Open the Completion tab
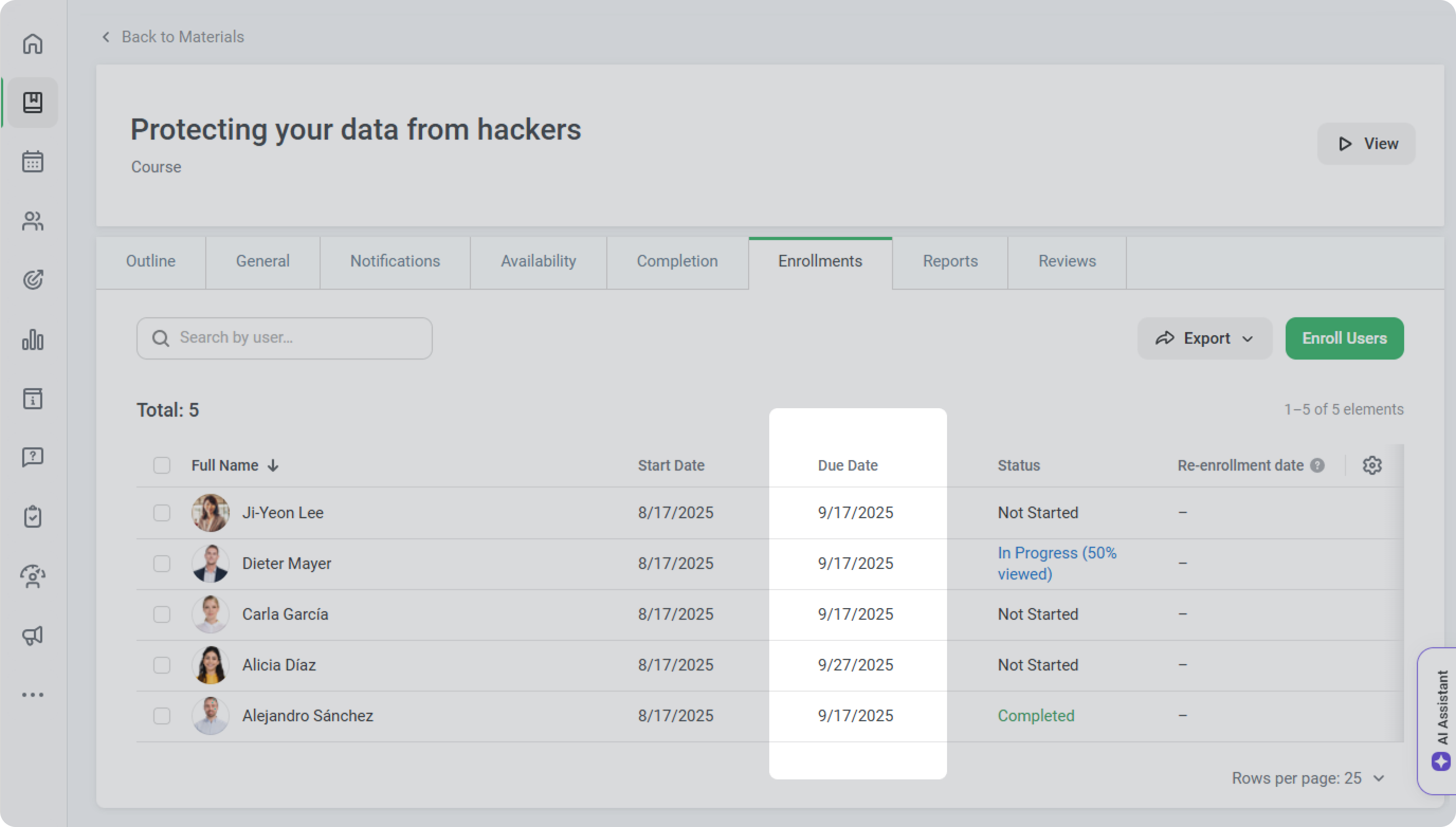 pos(677,261)
